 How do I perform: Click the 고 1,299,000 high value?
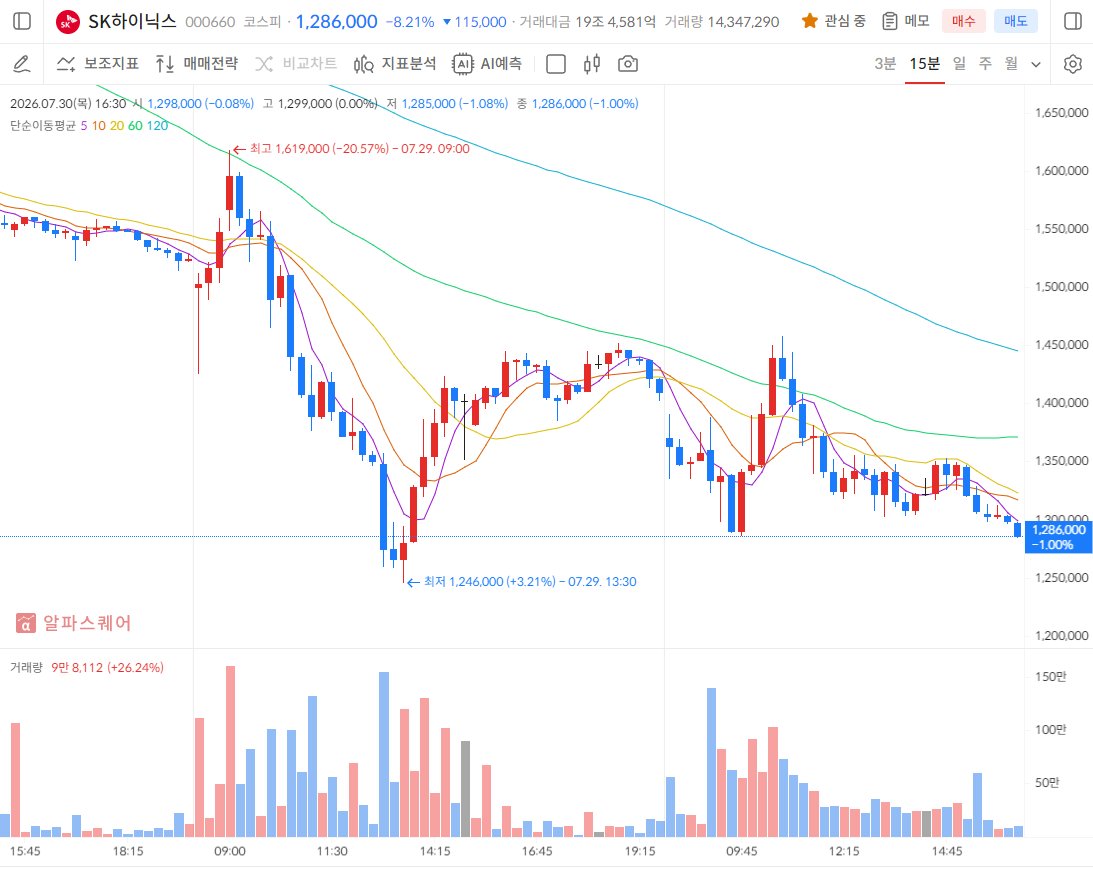[x=319, y=103]
